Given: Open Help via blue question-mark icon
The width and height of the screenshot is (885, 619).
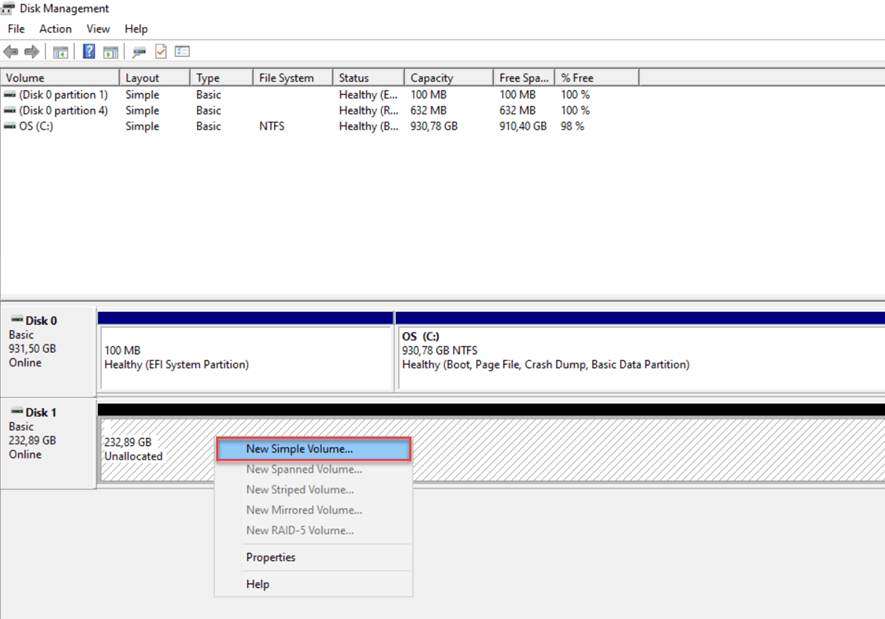Looking at the screenshot, I should [x=89, y=52].
